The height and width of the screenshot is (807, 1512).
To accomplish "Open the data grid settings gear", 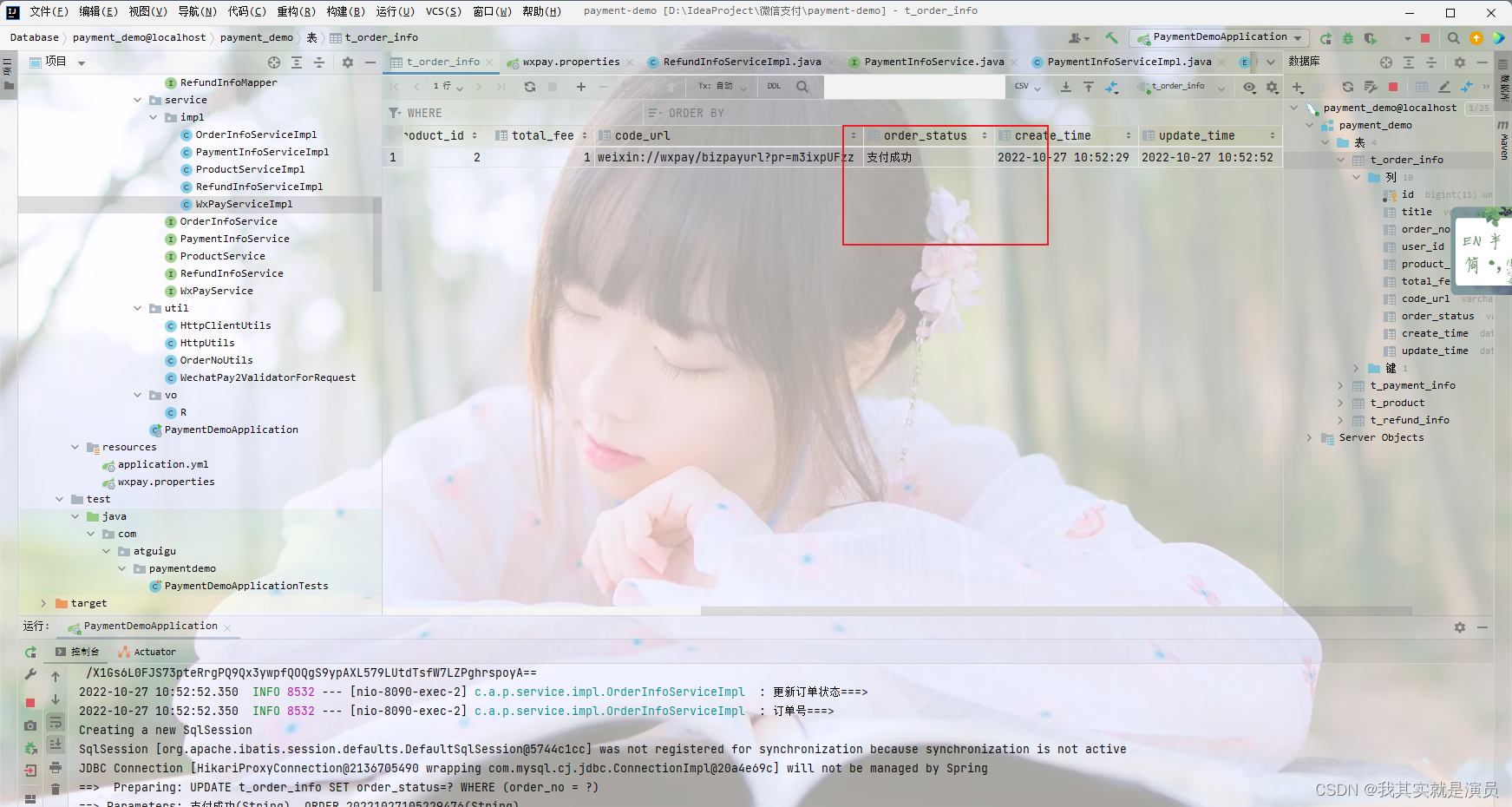I will (1273, 87).
